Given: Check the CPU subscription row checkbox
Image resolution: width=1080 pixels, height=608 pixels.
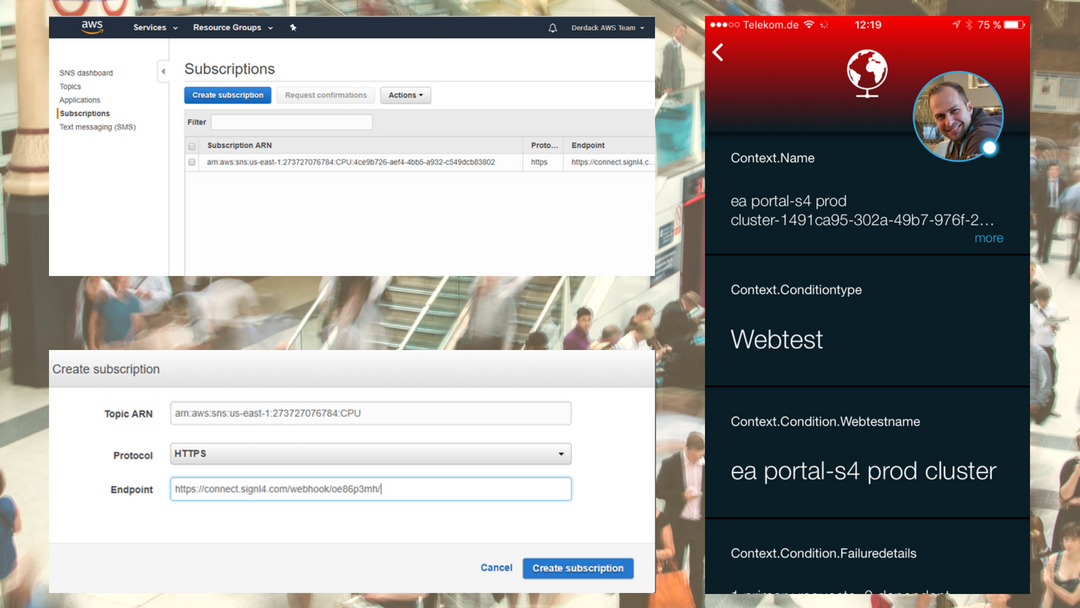Looking at the screenshot, I should 192,163.
